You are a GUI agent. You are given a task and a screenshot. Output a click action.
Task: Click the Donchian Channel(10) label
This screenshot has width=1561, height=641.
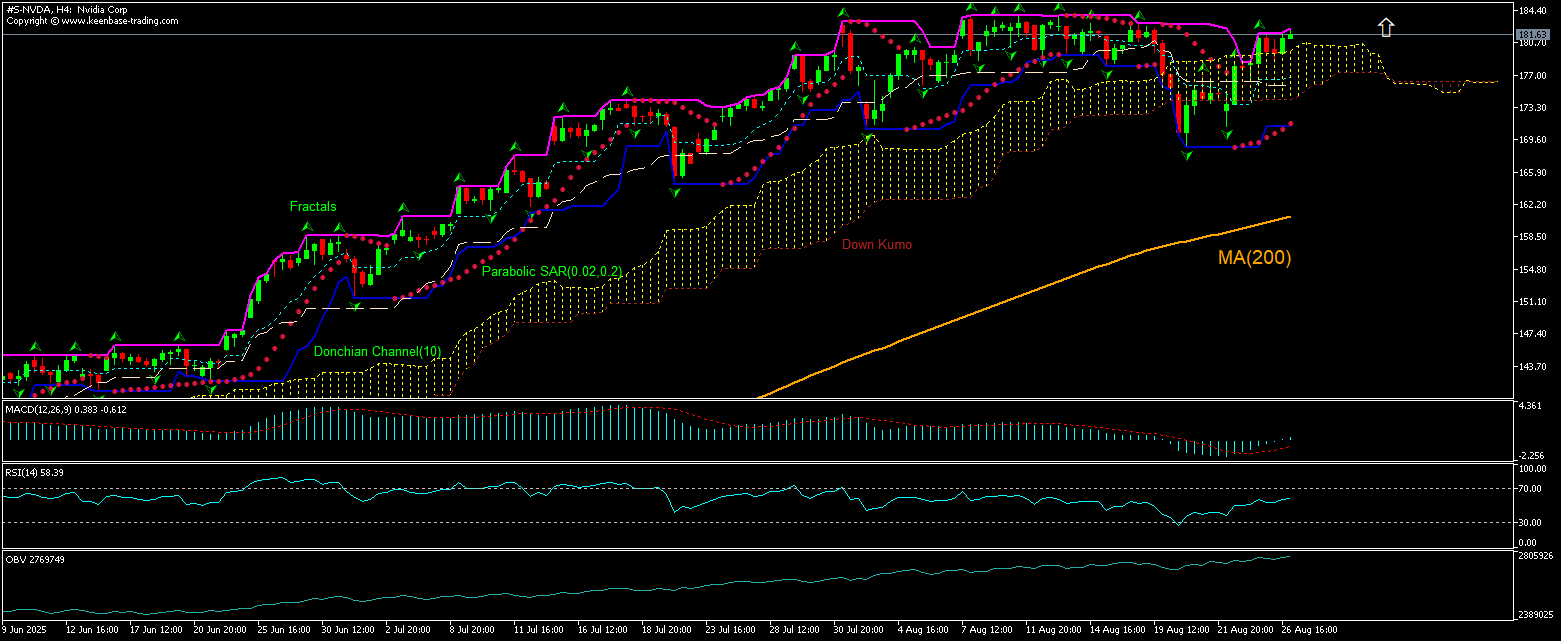click(363, 352)
